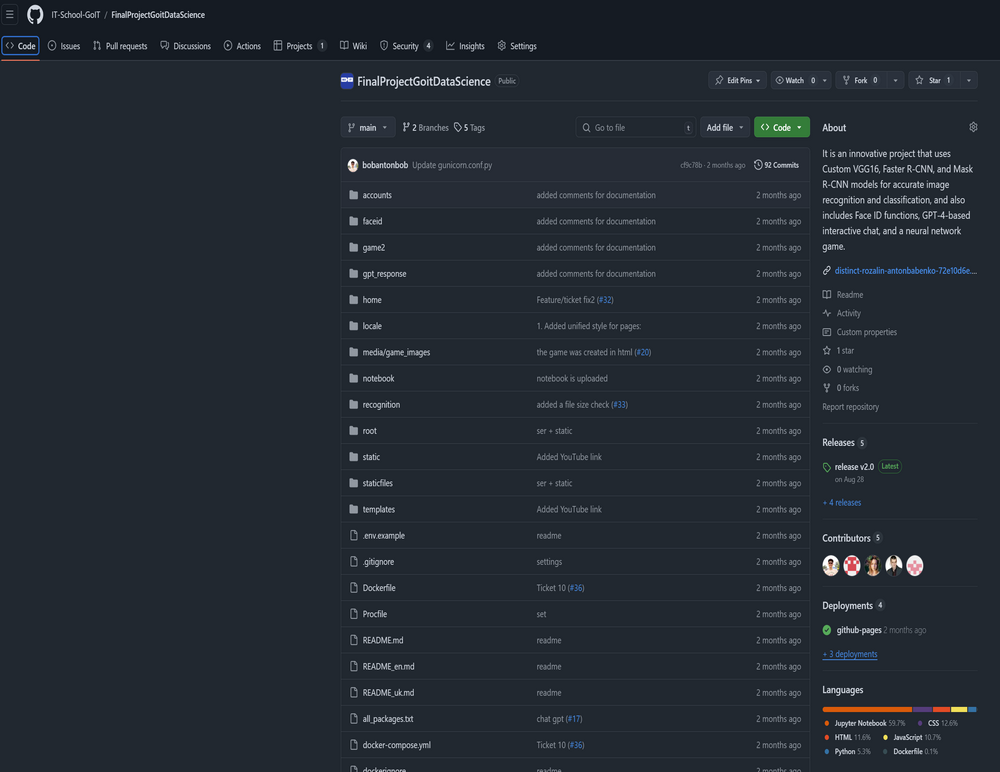Click the GitHub logo icon
Viewport: 1000px width, 772px height.
click(35, 15)
